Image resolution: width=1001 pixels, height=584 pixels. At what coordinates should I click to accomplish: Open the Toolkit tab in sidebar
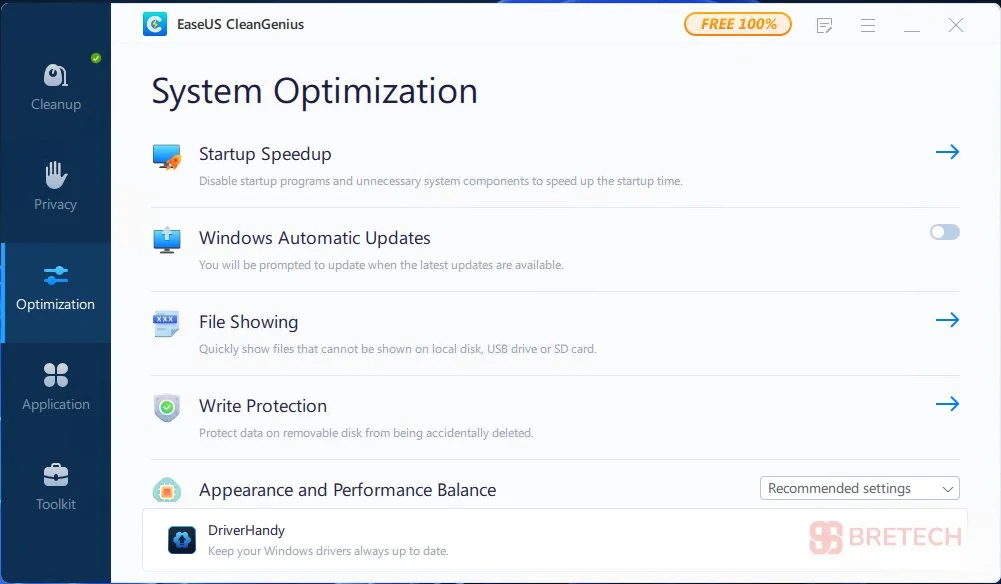[x=56, y=487]
